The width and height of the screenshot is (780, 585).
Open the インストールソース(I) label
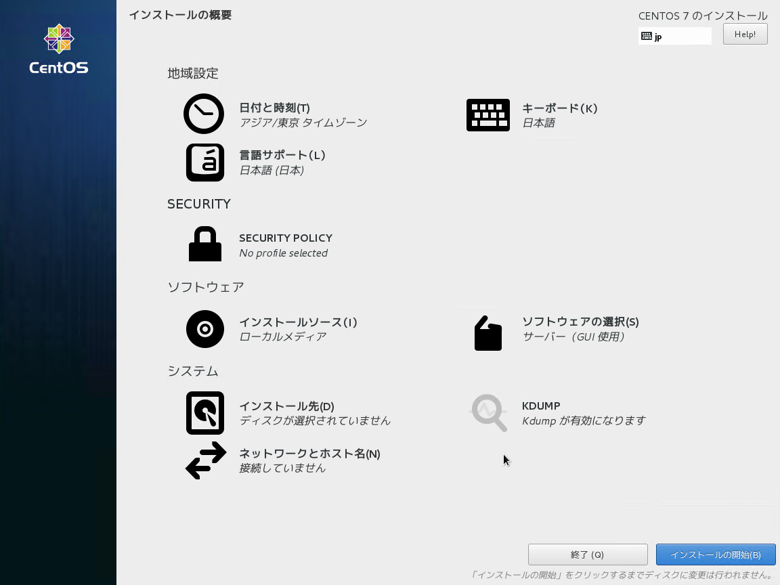[298, 322]
